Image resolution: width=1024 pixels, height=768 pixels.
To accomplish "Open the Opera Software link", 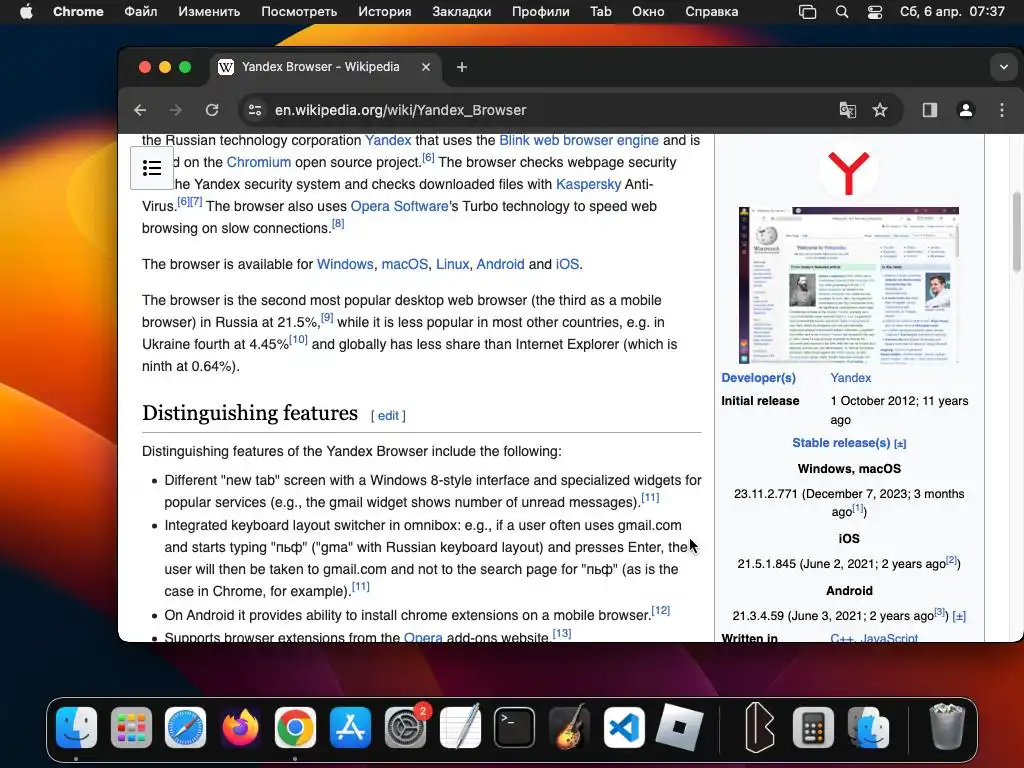I will (x=400, y=206).
